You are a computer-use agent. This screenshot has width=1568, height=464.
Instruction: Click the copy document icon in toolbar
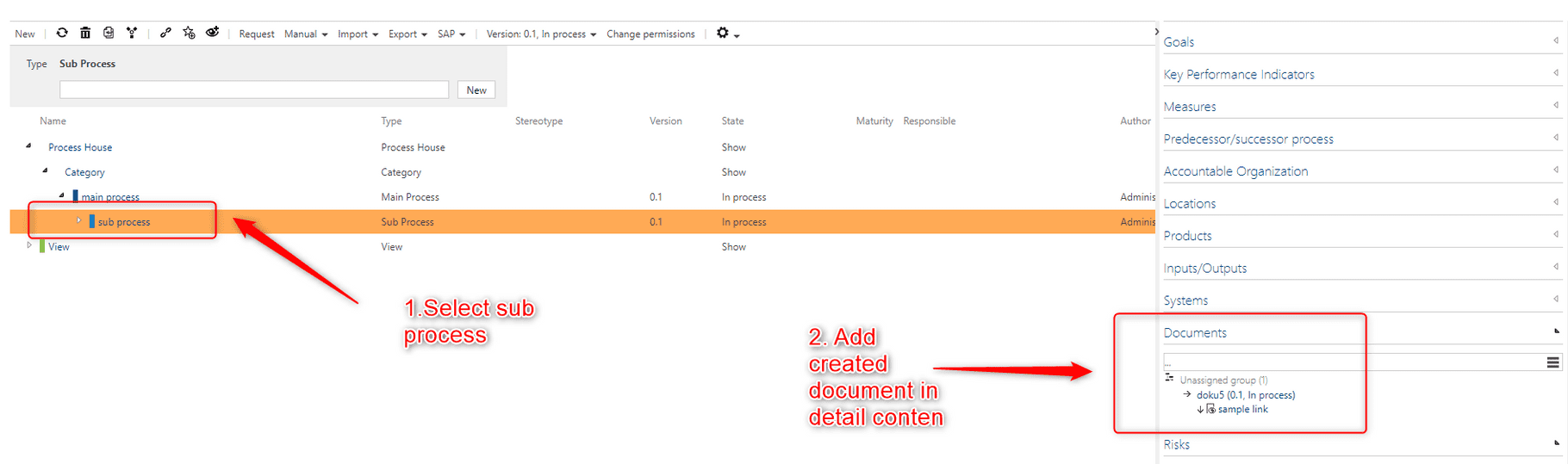109,33
